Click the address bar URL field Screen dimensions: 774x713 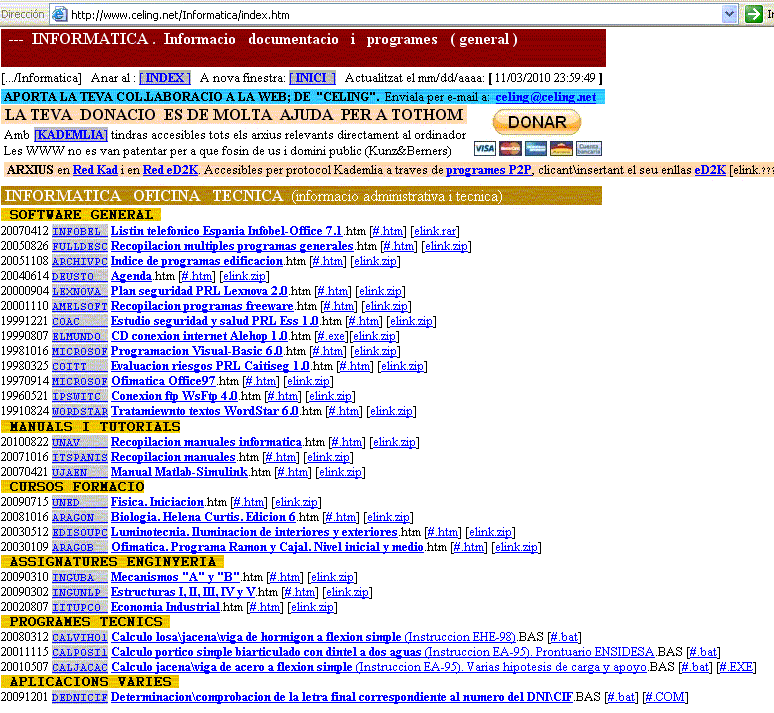[395, 14]
